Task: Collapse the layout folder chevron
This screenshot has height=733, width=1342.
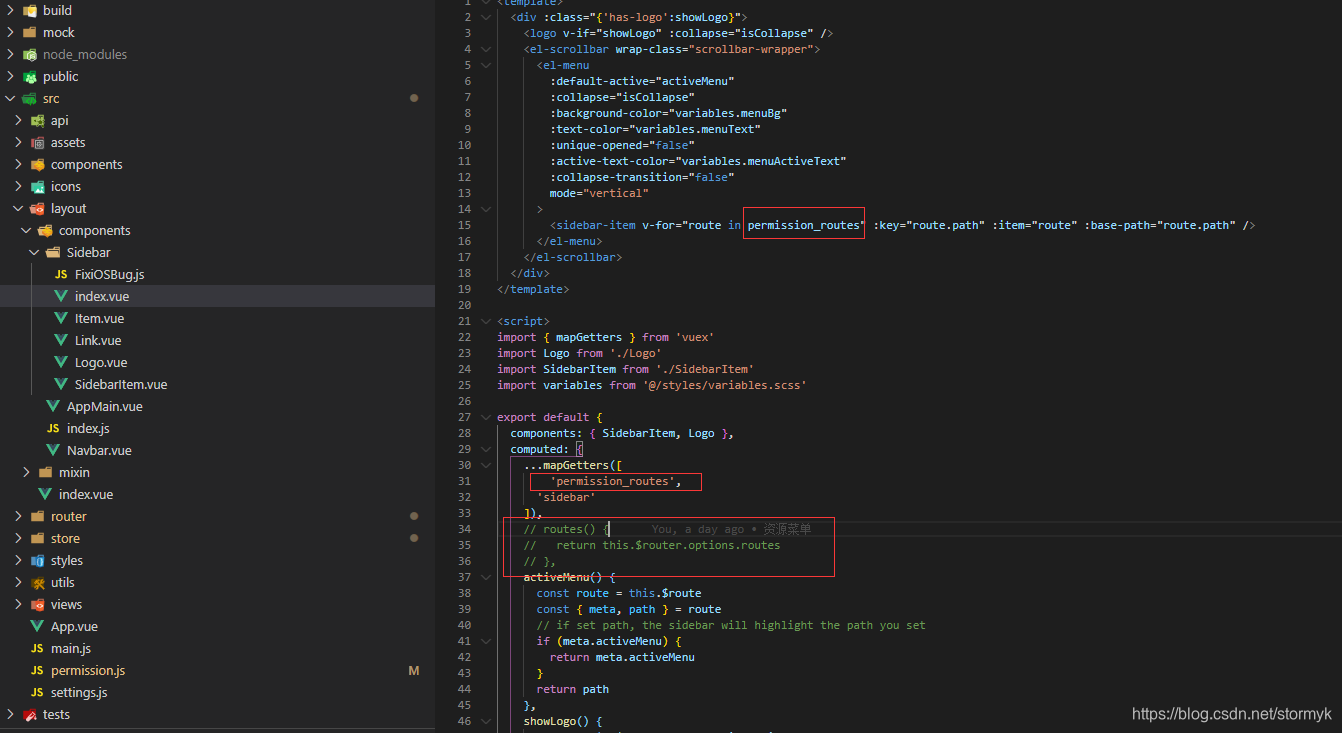Action: (18, 208)
